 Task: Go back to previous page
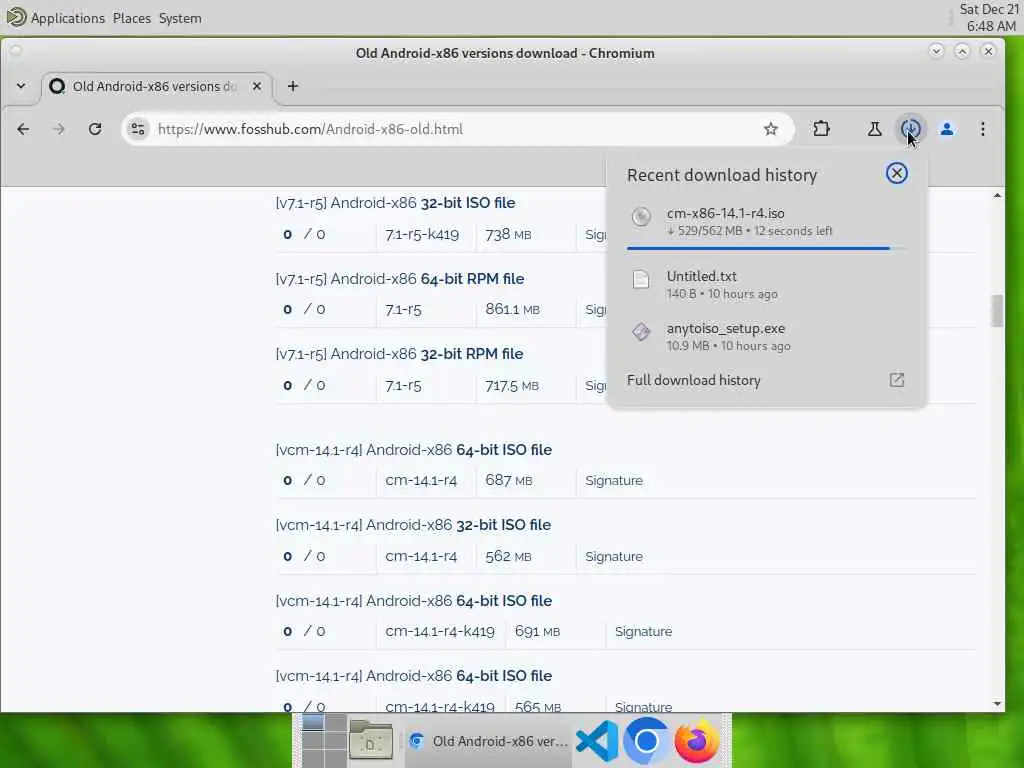point(23,129)
